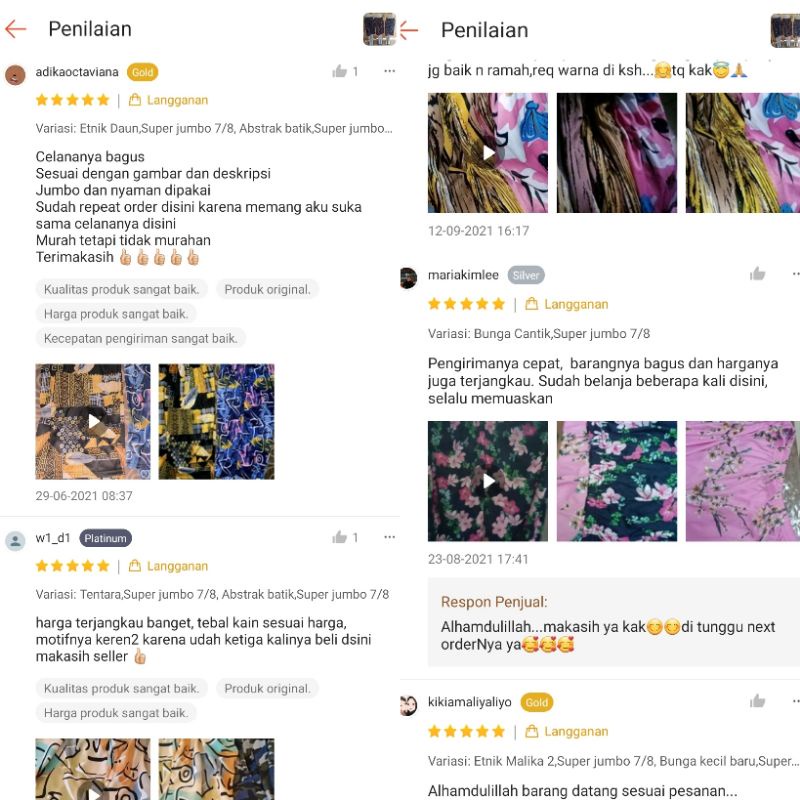Tap username mariakimlee

tap(463, 275)
